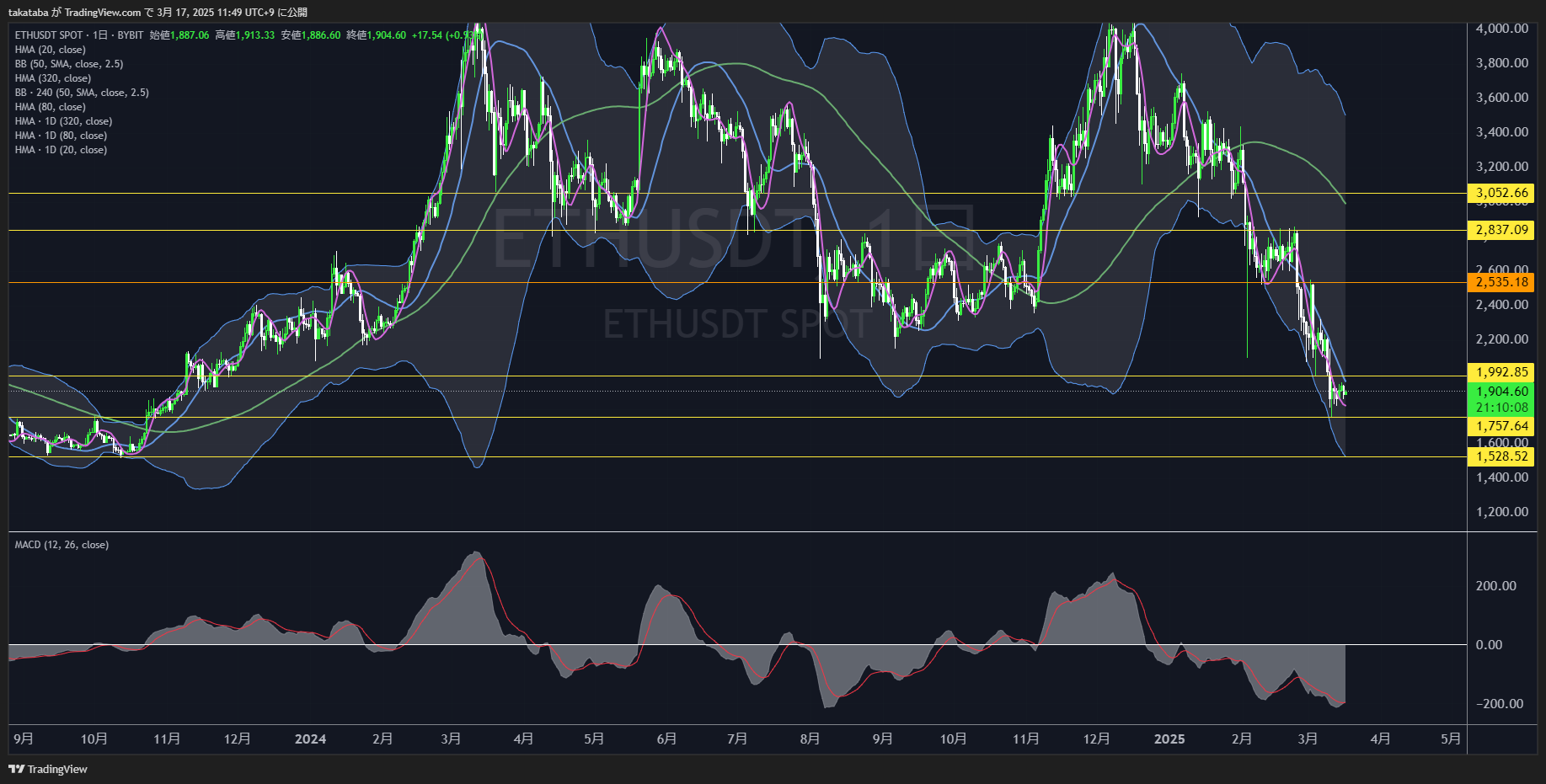Image resolution: width=1546 pixels, height=784 pixels.
Task: Click the 7月 label on the time axis
Action: [737, 739]
